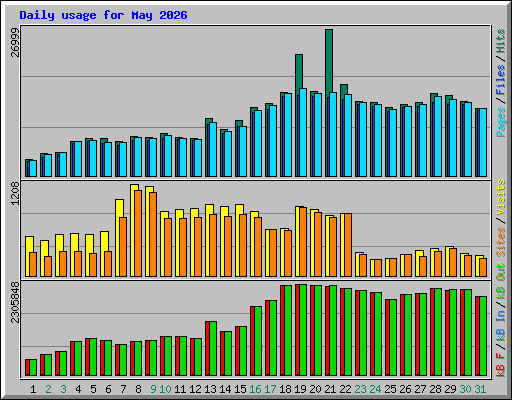
Task: Click the Visits legend label
Action: (501, 197)
